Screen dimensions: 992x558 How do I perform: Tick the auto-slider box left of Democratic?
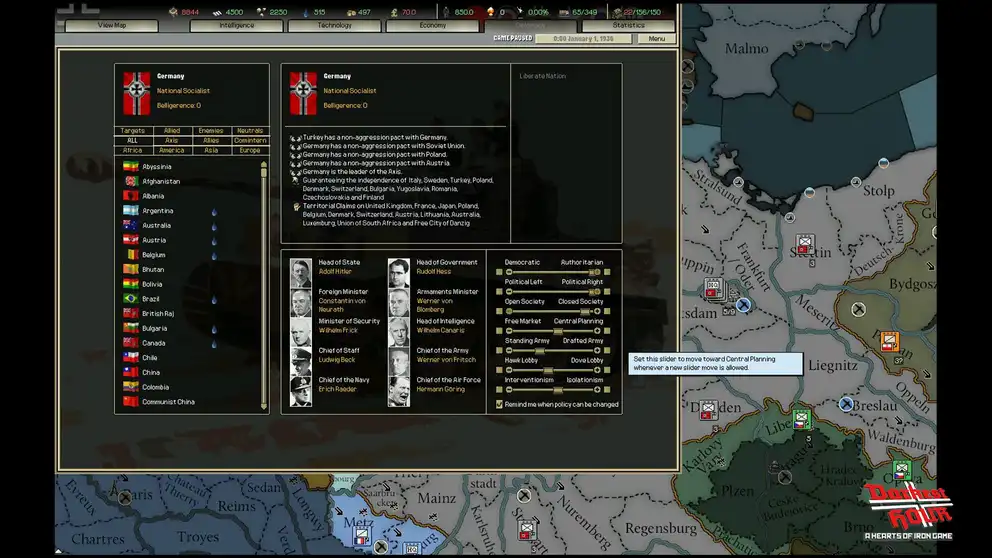point(498,272)
